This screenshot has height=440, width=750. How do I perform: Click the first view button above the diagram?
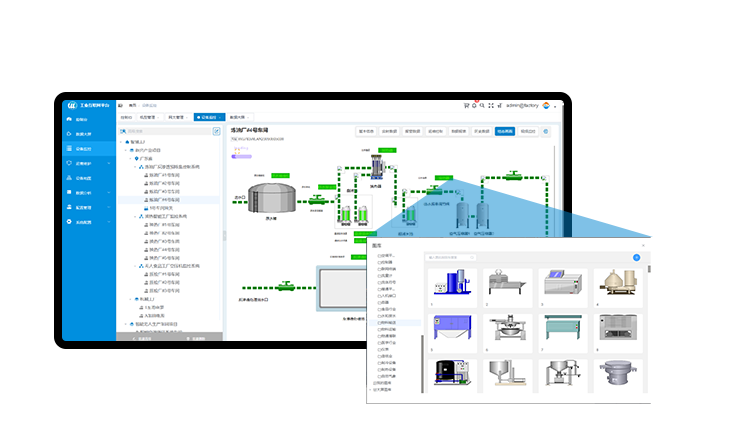(366, 131)
